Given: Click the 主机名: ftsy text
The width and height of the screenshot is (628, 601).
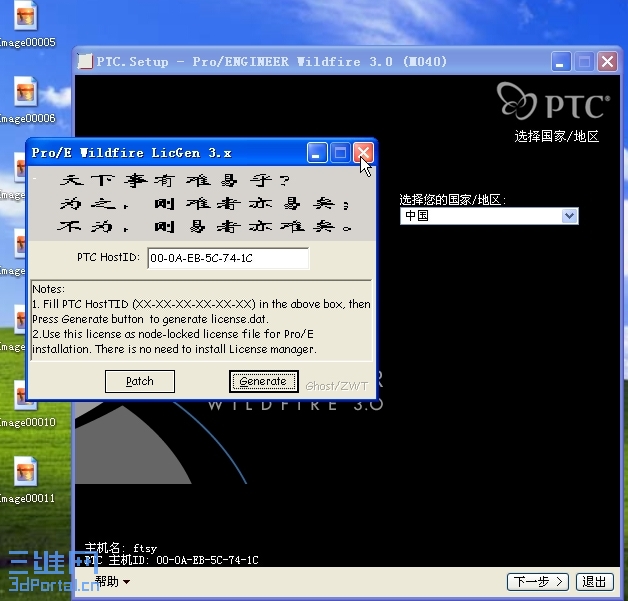Looking at the screenshot, I should (121, 547).
